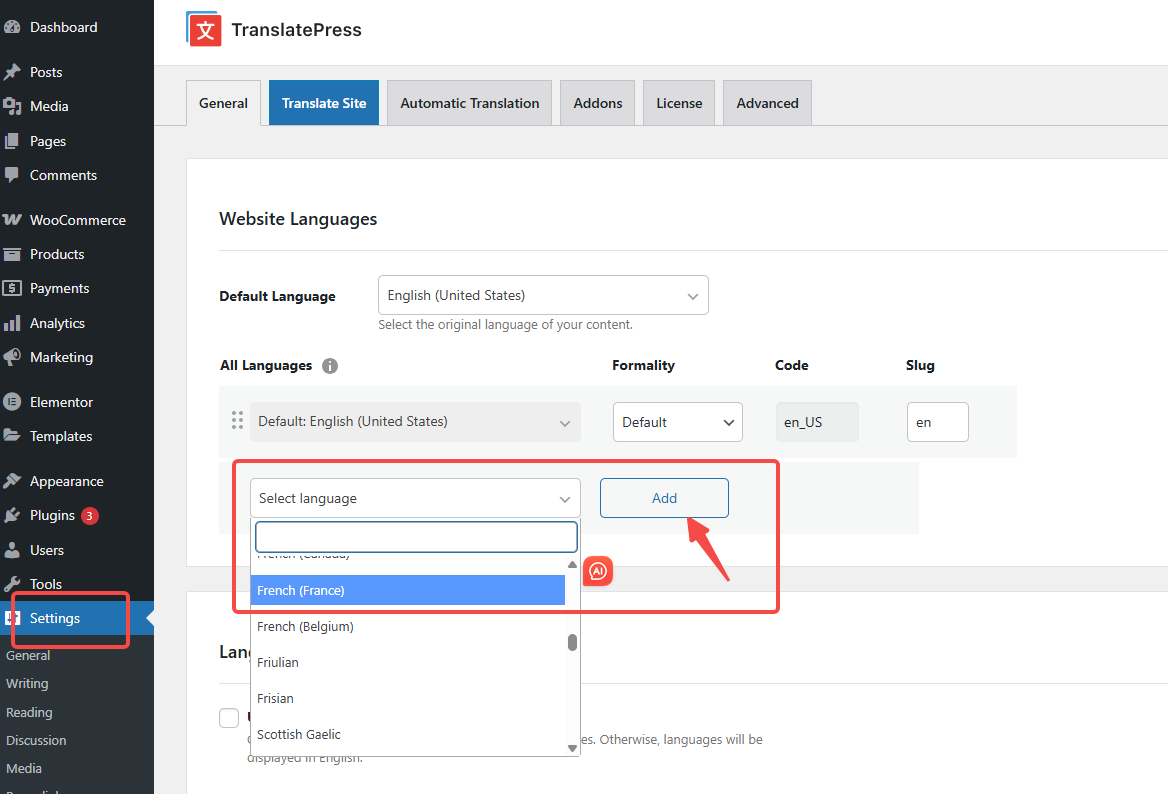This screenshot has height=794, width=1168.
Task: Click the Elementor icon in sidebar
Action: point(13,402)
